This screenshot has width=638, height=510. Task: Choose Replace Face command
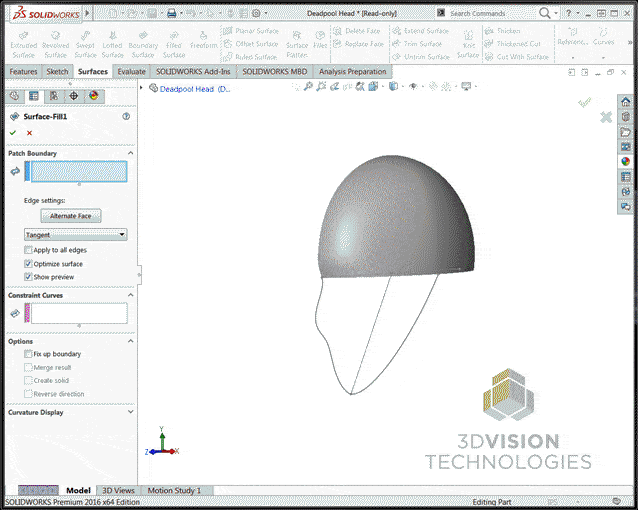[x=358, y=44]
